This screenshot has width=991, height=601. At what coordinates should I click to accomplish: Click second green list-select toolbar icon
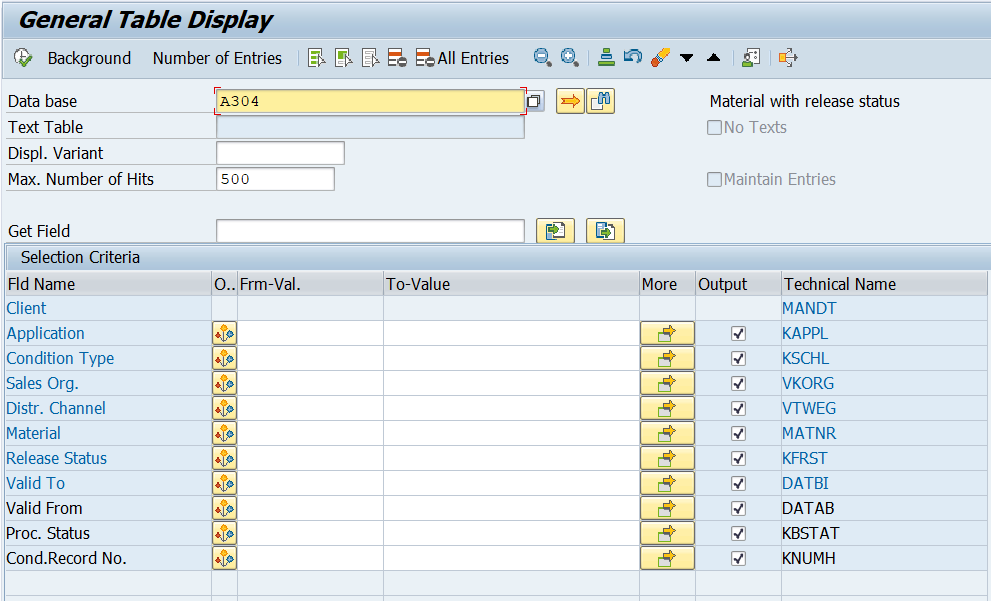[x=344, y=58]
